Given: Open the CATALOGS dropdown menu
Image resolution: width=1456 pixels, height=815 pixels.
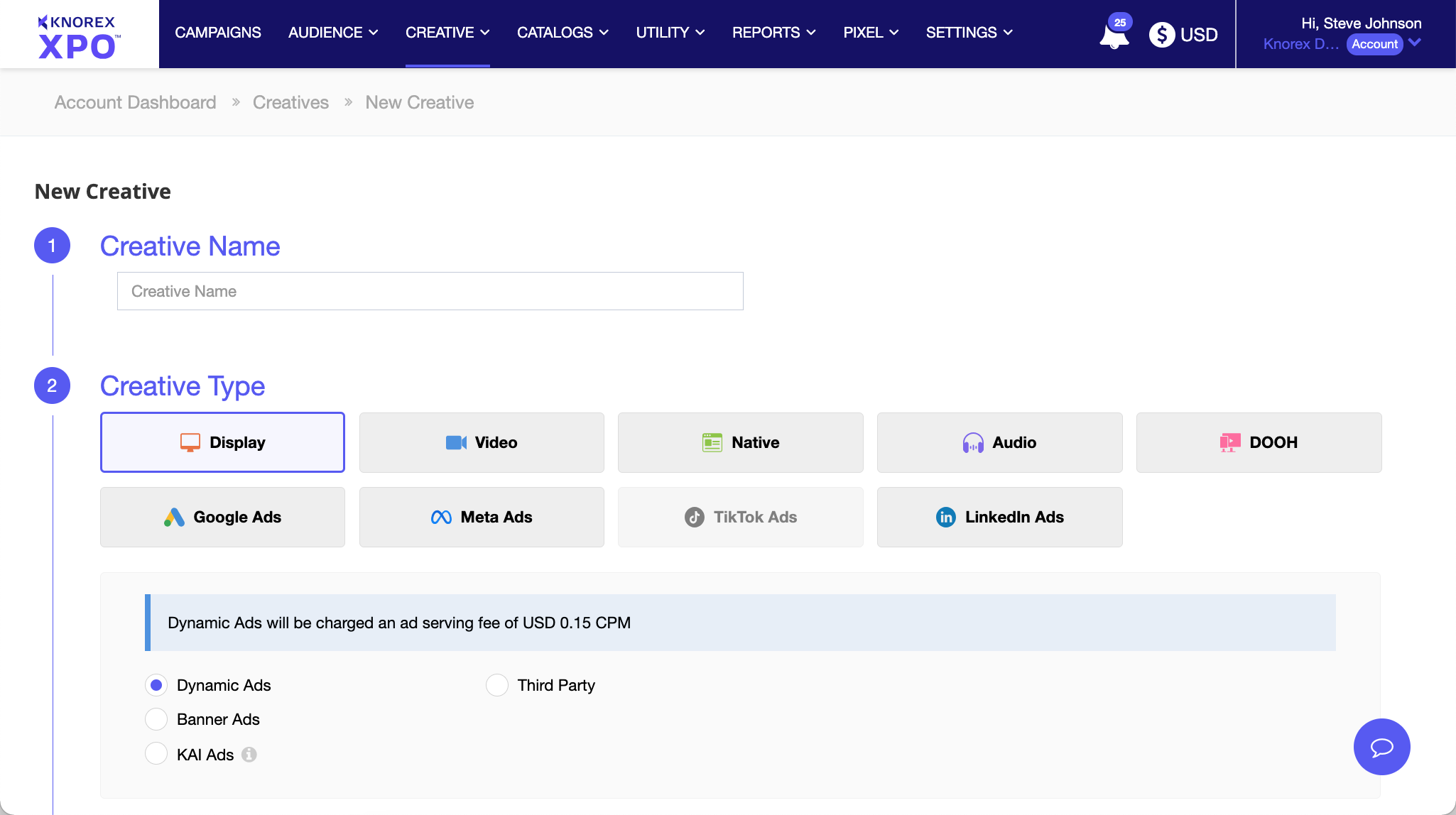Looking at the screenshot, I should point(563,33).
